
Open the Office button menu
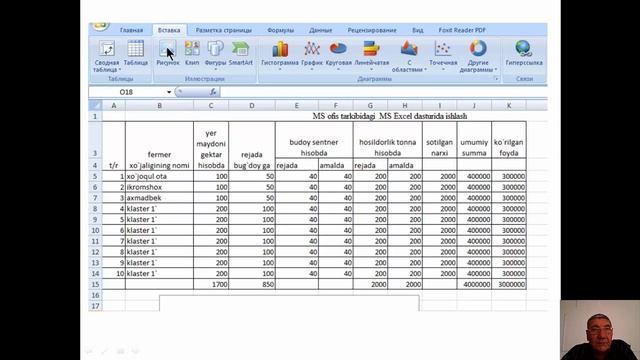pos(100,27)
